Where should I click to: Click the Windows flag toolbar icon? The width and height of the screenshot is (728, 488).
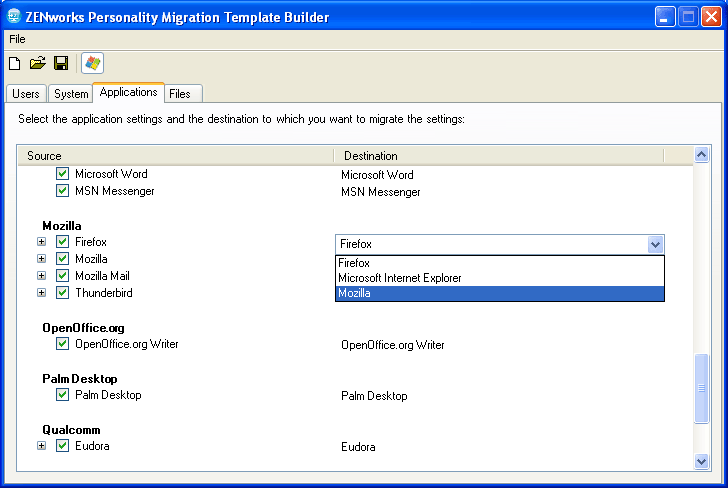[x=92, y=64]
